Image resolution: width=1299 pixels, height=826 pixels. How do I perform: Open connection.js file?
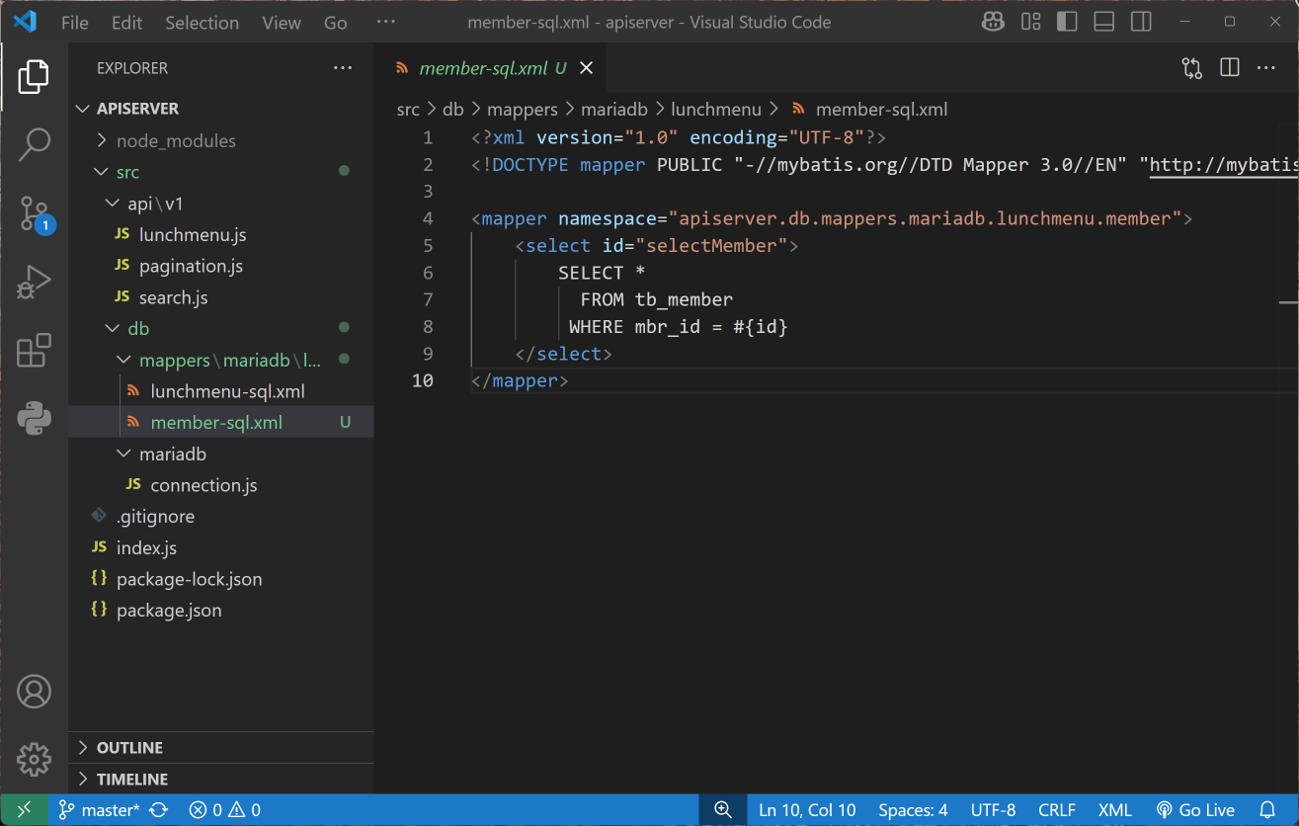click(x=220, y=485)
